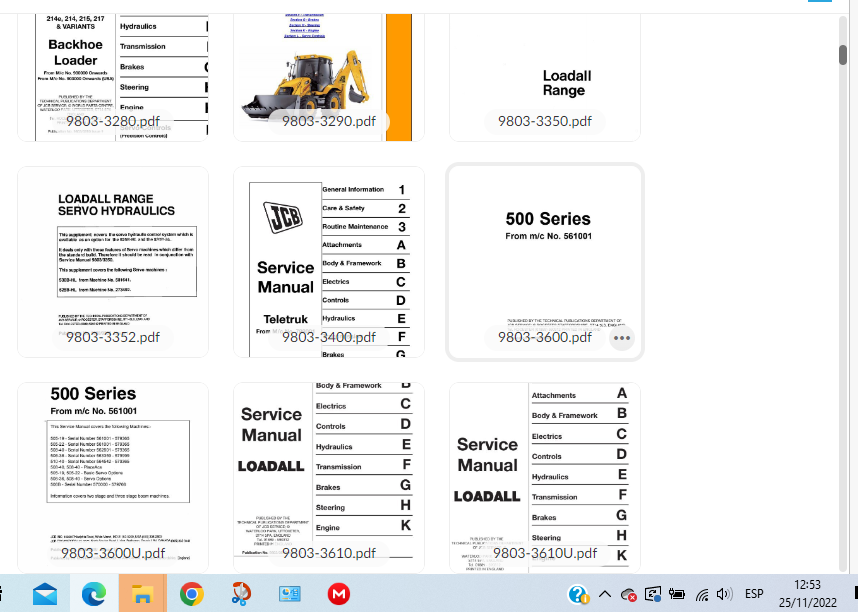Open the 9803-3400.pdf Teletruk manual thumbnail
This screenshot has width=858, height=612.
click(329, 260)
